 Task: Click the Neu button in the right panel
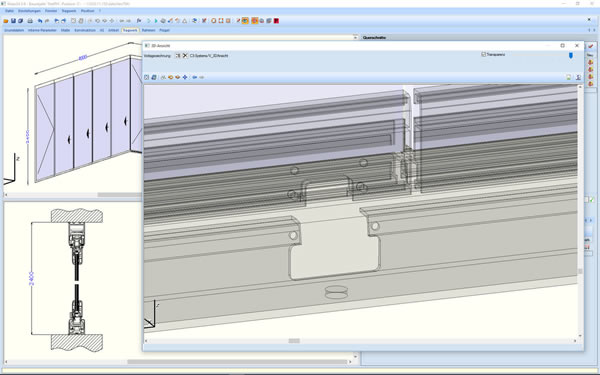590,55
